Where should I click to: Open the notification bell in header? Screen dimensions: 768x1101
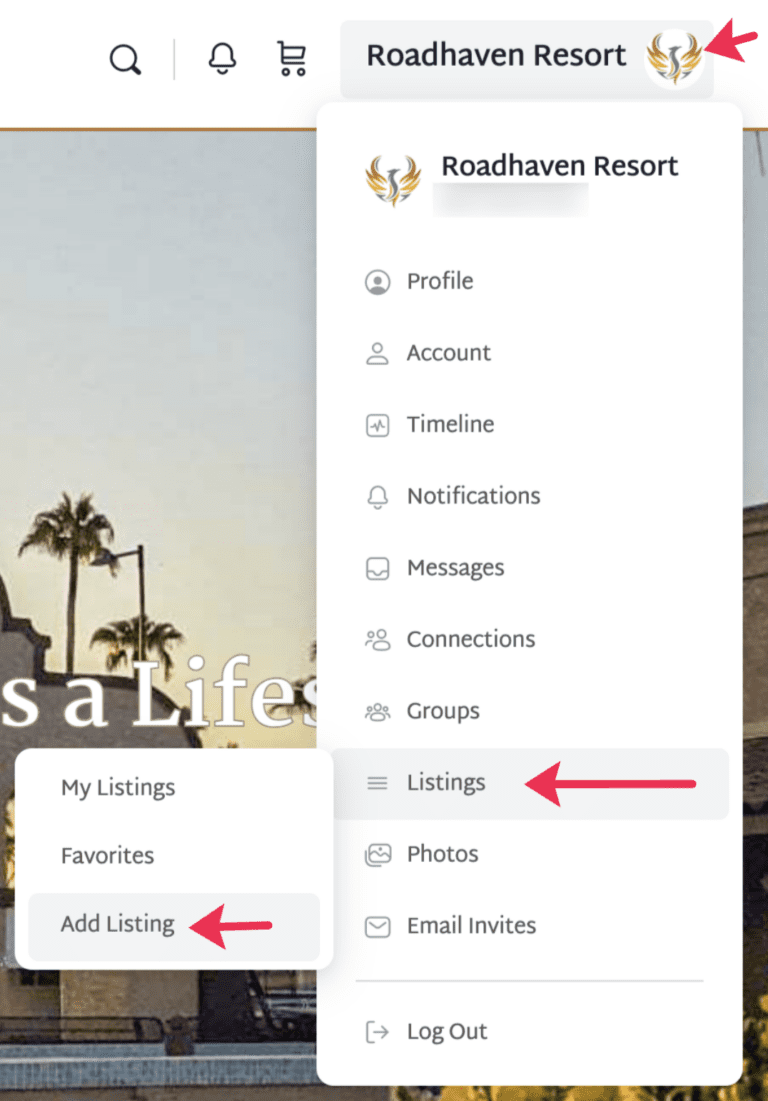coord(222,58)
